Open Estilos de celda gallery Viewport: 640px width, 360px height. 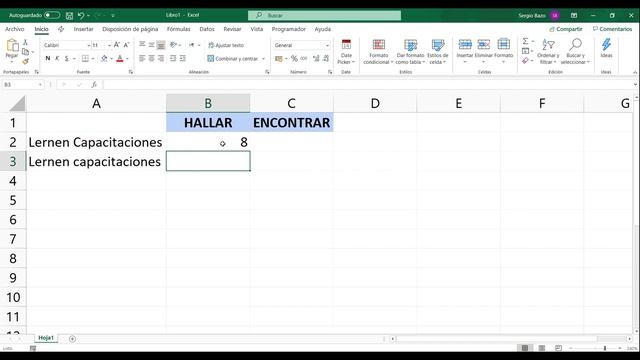pos(438,51)
